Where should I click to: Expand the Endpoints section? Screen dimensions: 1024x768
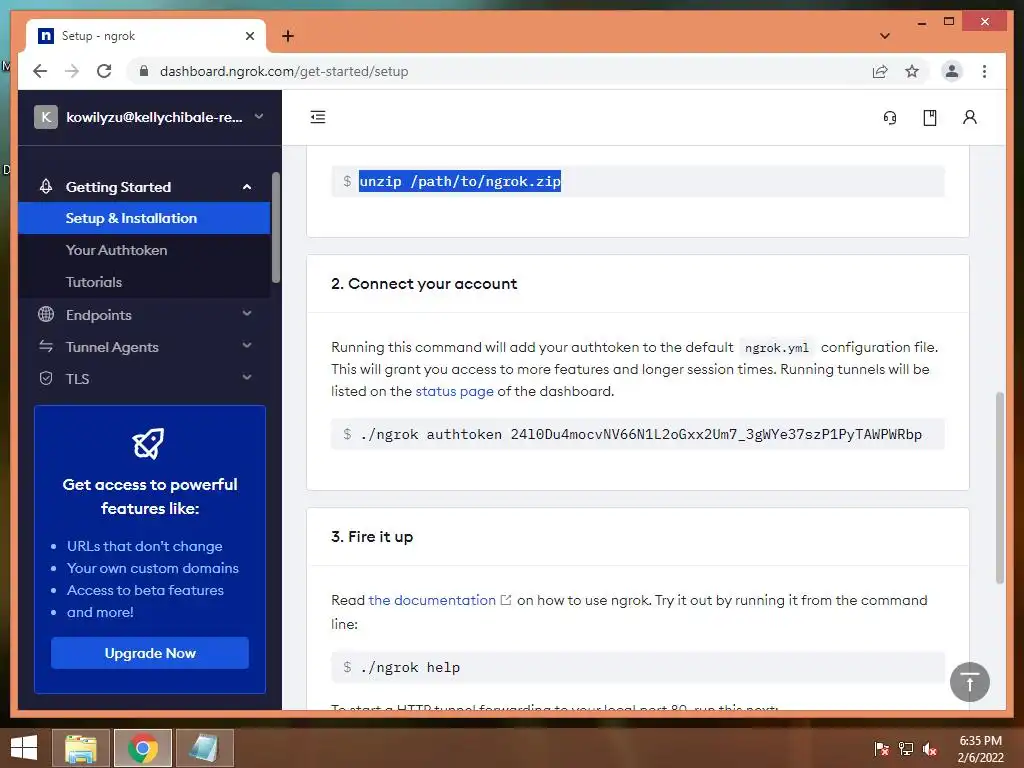point(246,313)
